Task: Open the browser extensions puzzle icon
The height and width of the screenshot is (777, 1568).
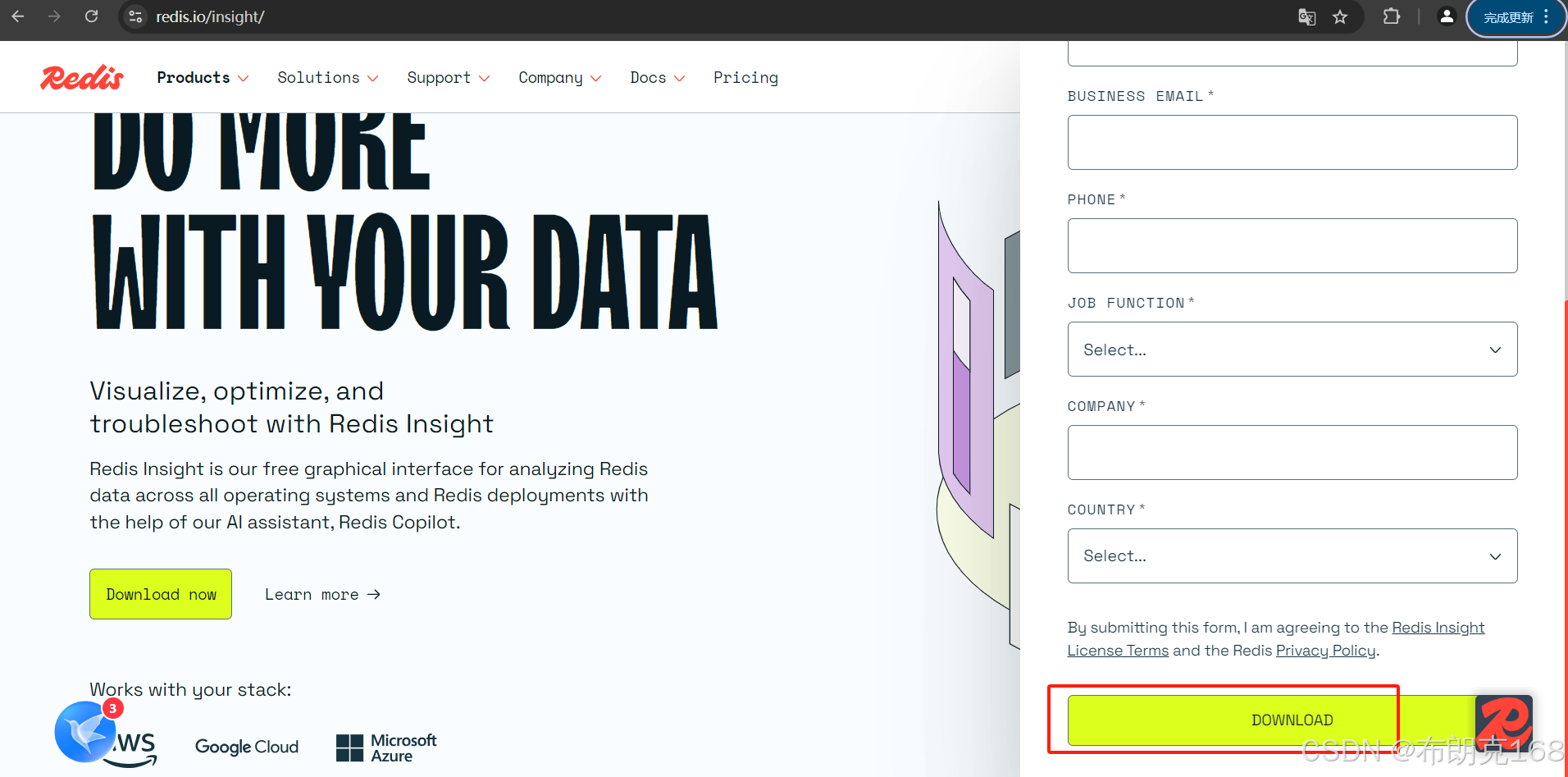Action: [1392, 16]
